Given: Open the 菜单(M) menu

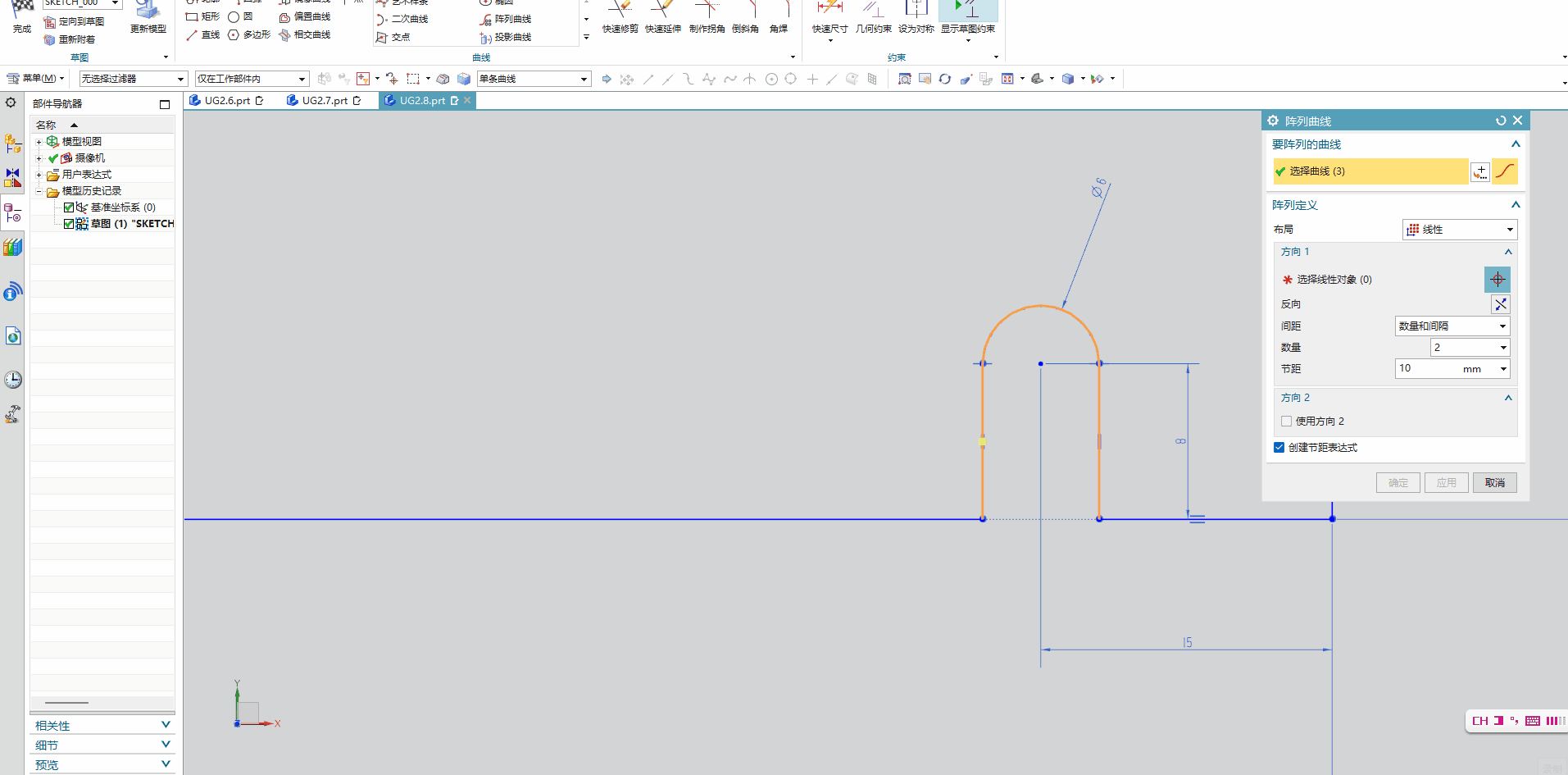Looking at the screenshot, I should 36,79.
